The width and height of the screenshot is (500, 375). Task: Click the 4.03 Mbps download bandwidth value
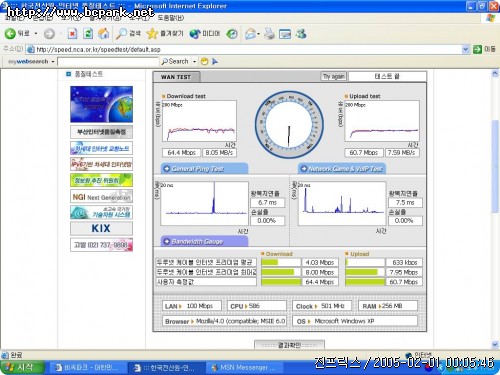(x=320, y=263)
